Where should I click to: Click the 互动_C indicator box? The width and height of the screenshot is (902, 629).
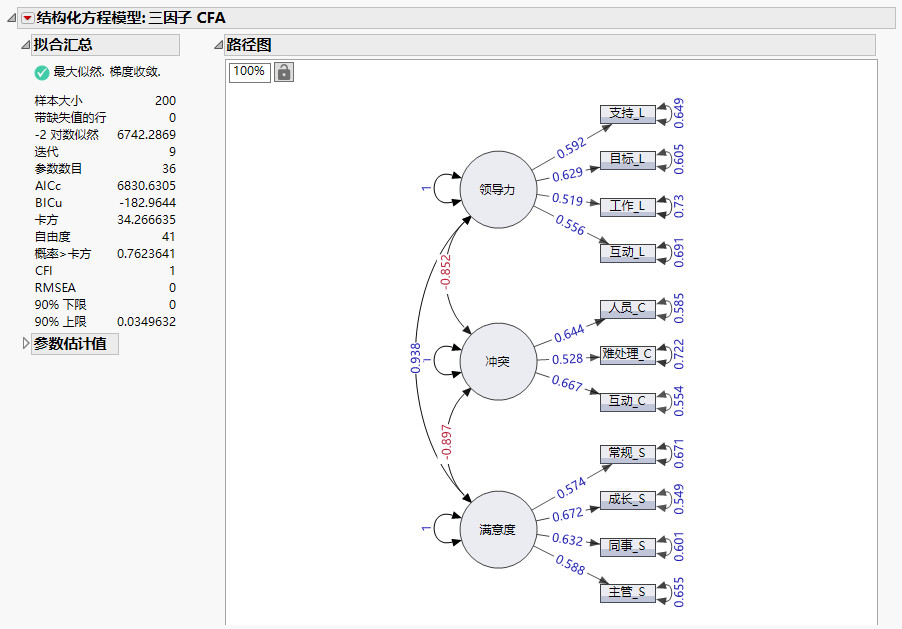pos(630,401)
